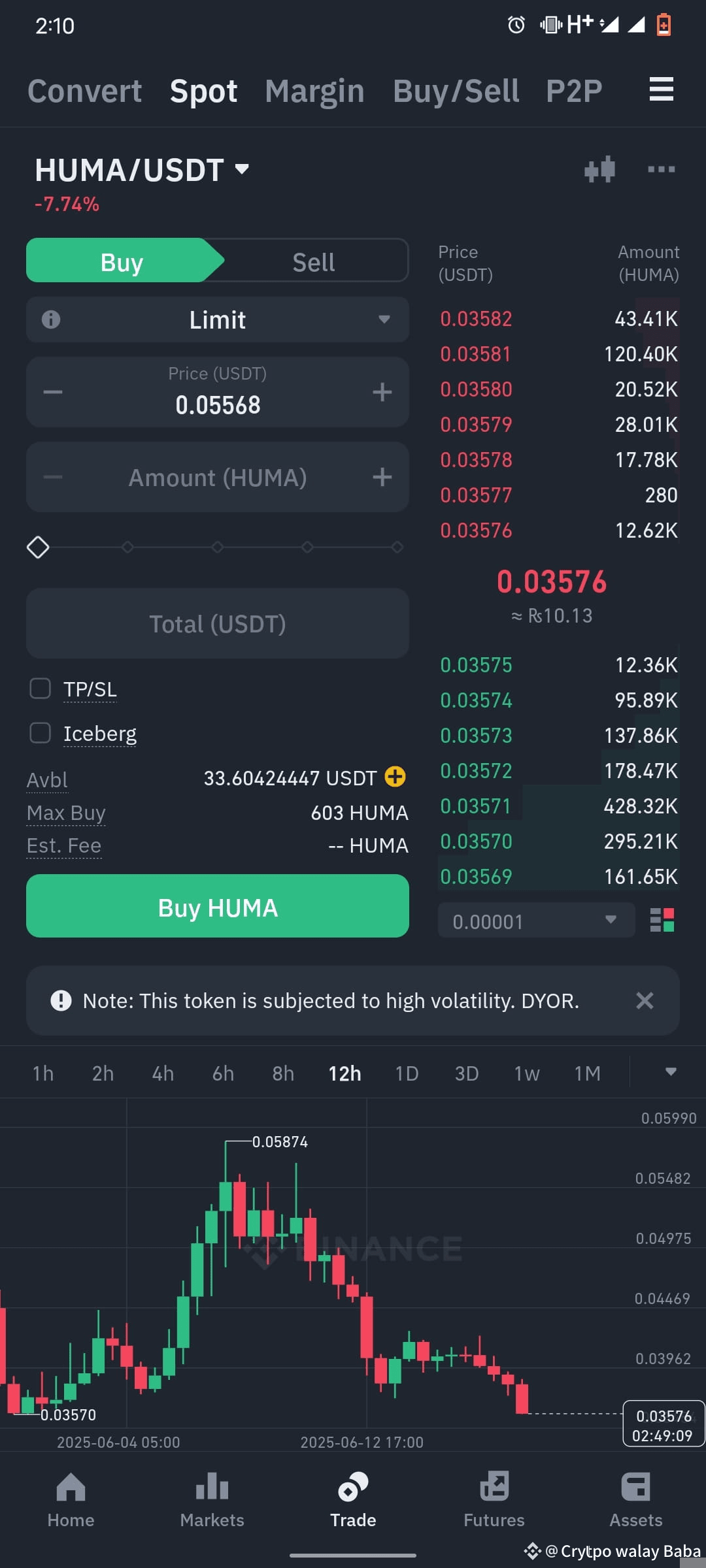Select 1w chart interval
The image size is (706, 1568).
click(527, 1073)
